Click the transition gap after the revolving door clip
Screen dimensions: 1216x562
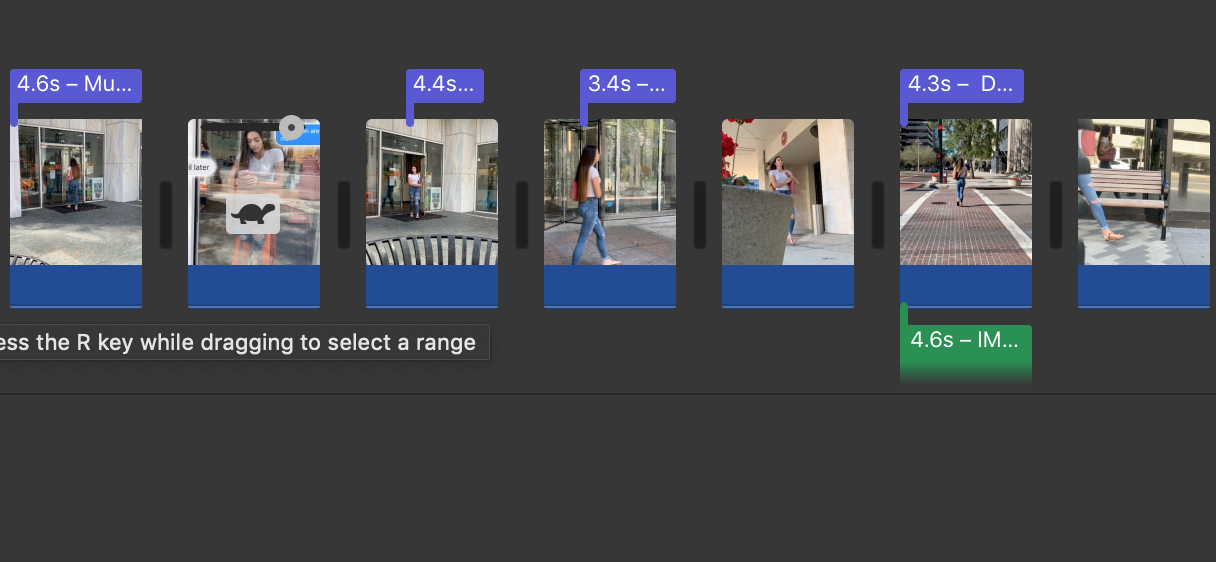click(700, 214)
